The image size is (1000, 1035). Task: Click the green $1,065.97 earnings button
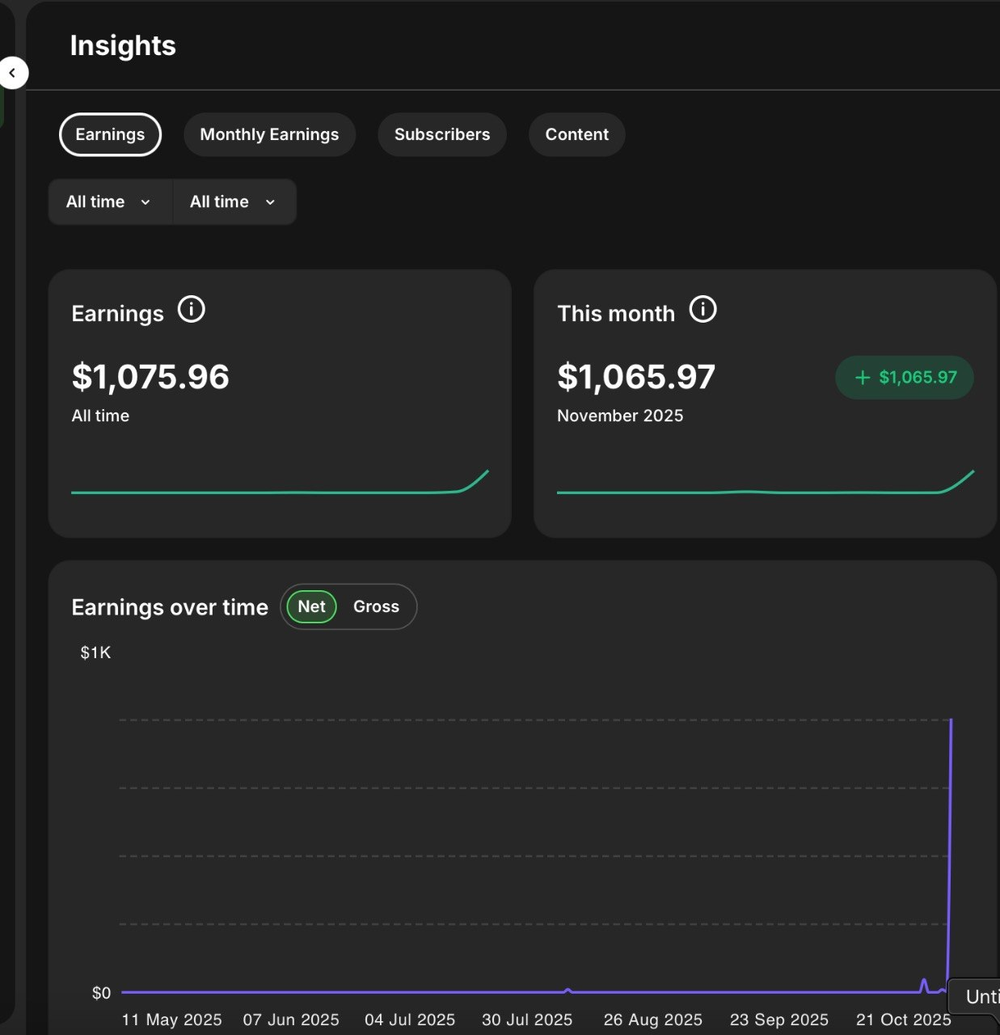click(904, 377)
